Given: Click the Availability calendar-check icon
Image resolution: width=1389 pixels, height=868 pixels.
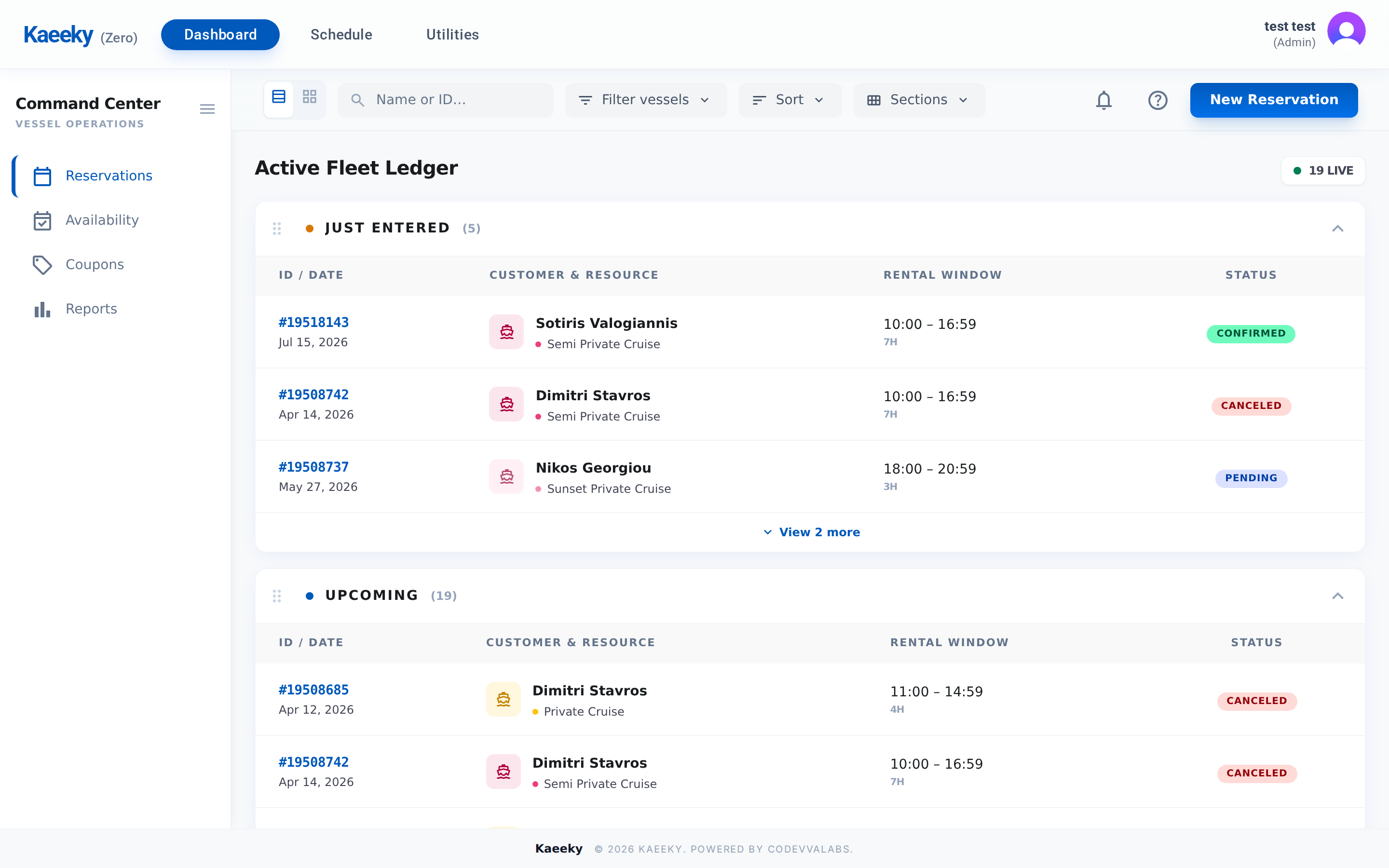Looking at the screenshot, I should 42,220.
